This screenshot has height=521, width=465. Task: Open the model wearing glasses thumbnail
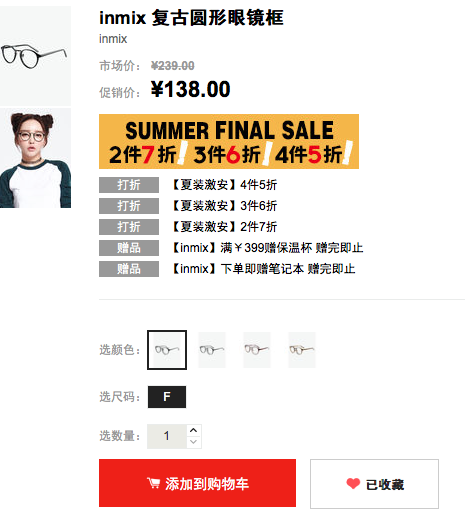(x=35, y=158)
